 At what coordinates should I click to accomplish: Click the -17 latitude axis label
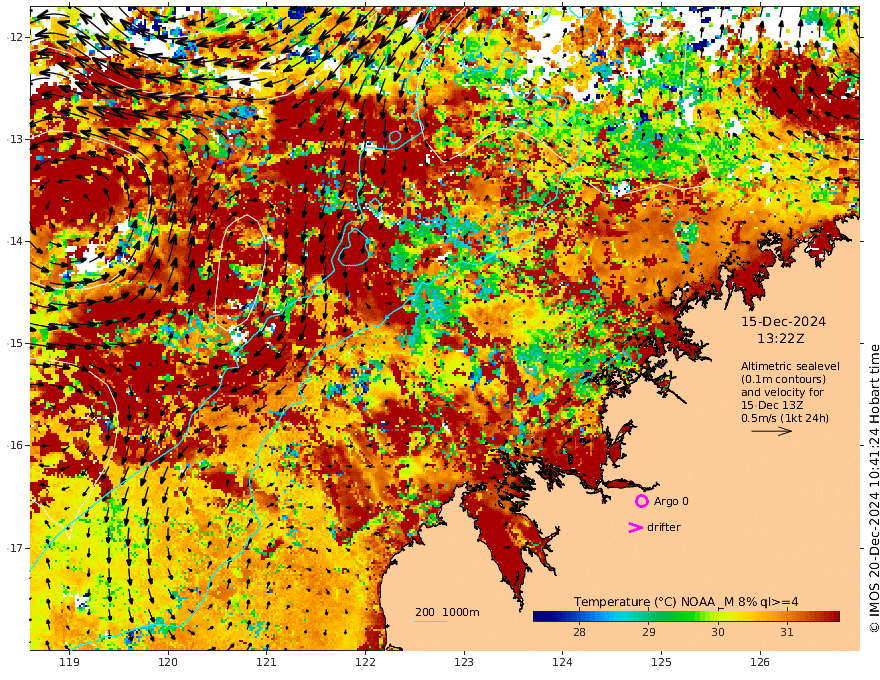click(x=15, y=548)
